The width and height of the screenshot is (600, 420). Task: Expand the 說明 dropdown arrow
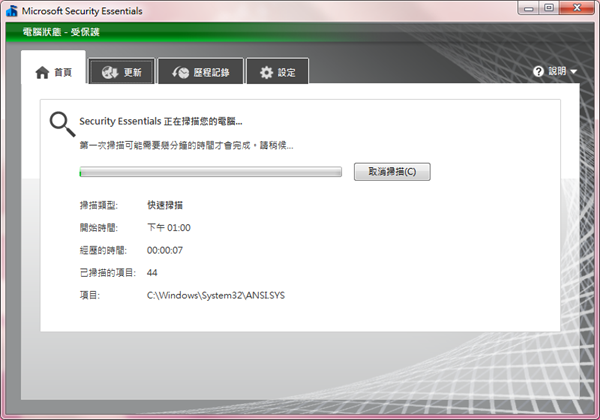[x=573, y=72]
